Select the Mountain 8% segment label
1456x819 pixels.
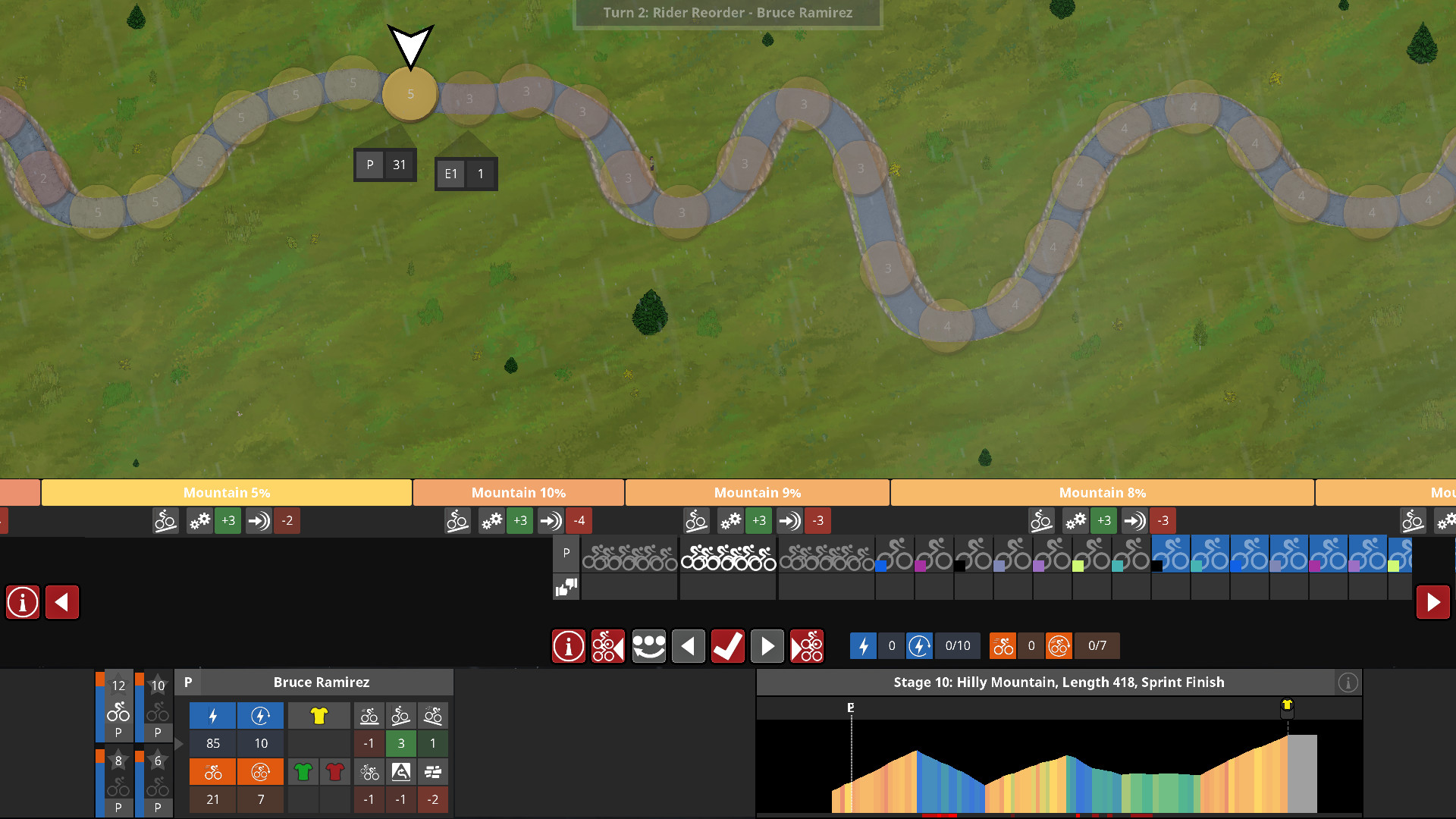[1102, 493]
